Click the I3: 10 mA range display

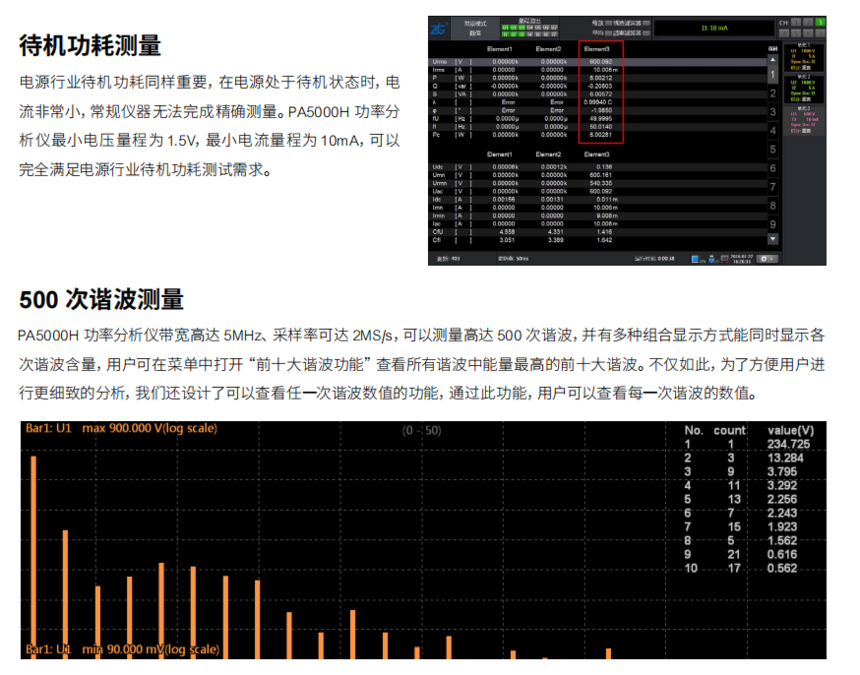pyautogui.click(x=714, y=28)
